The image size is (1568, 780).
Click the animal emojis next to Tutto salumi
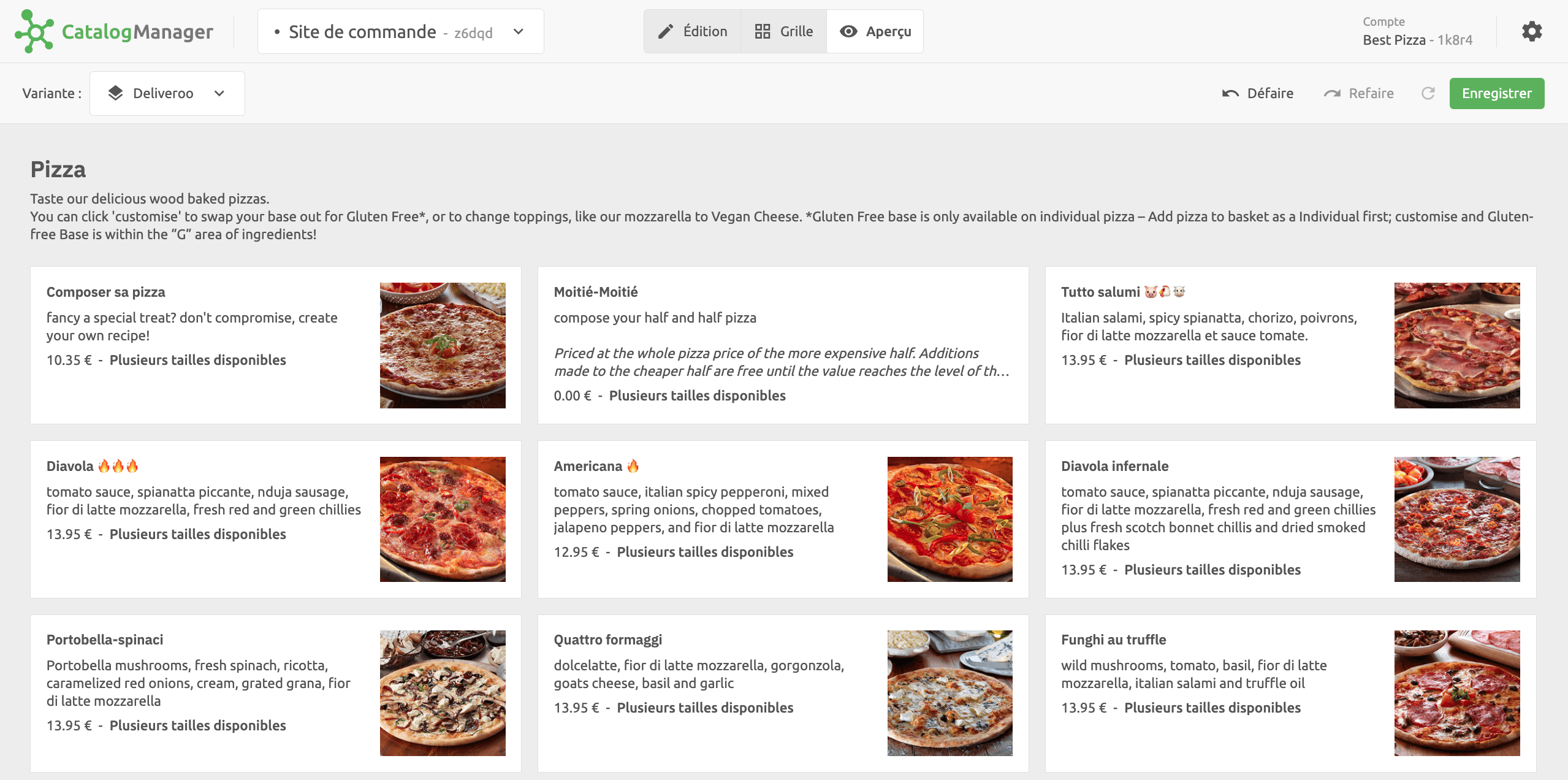tap(1165, 292)
